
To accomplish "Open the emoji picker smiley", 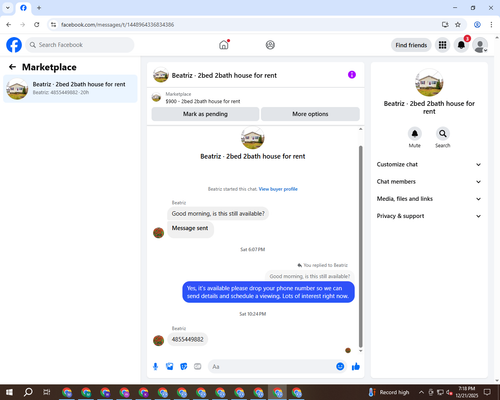I will click(340, 367).
